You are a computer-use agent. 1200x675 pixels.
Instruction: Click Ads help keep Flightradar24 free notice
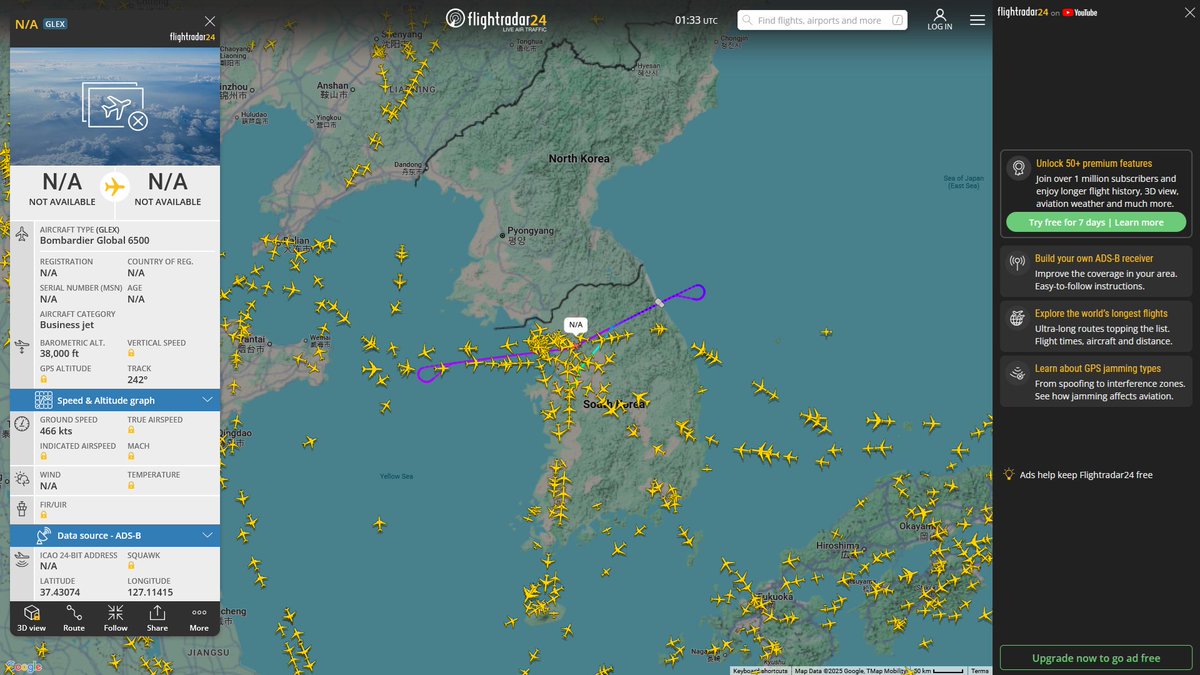(x=1079, y=475)
